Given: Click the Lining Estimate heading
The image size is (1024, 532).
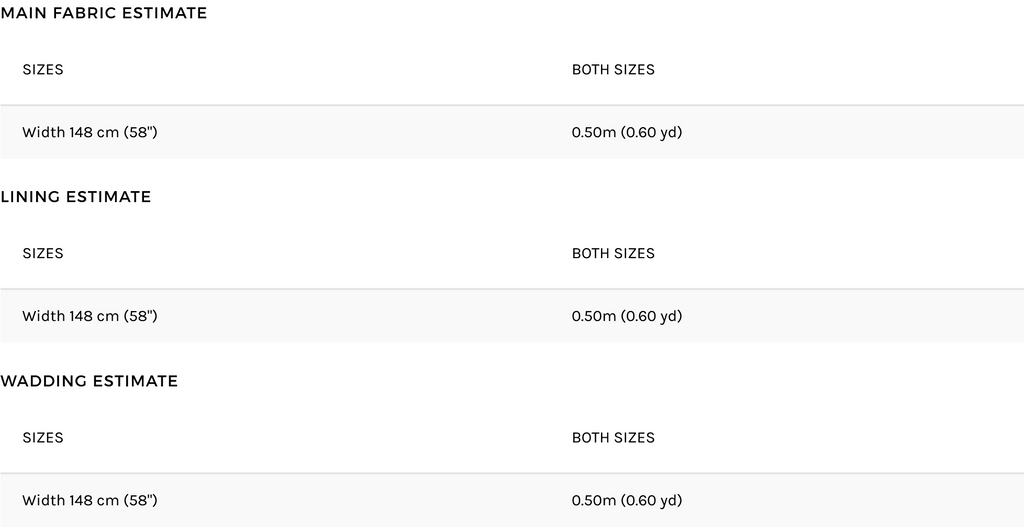Looking at the screenshot, I should click(76, 197).
